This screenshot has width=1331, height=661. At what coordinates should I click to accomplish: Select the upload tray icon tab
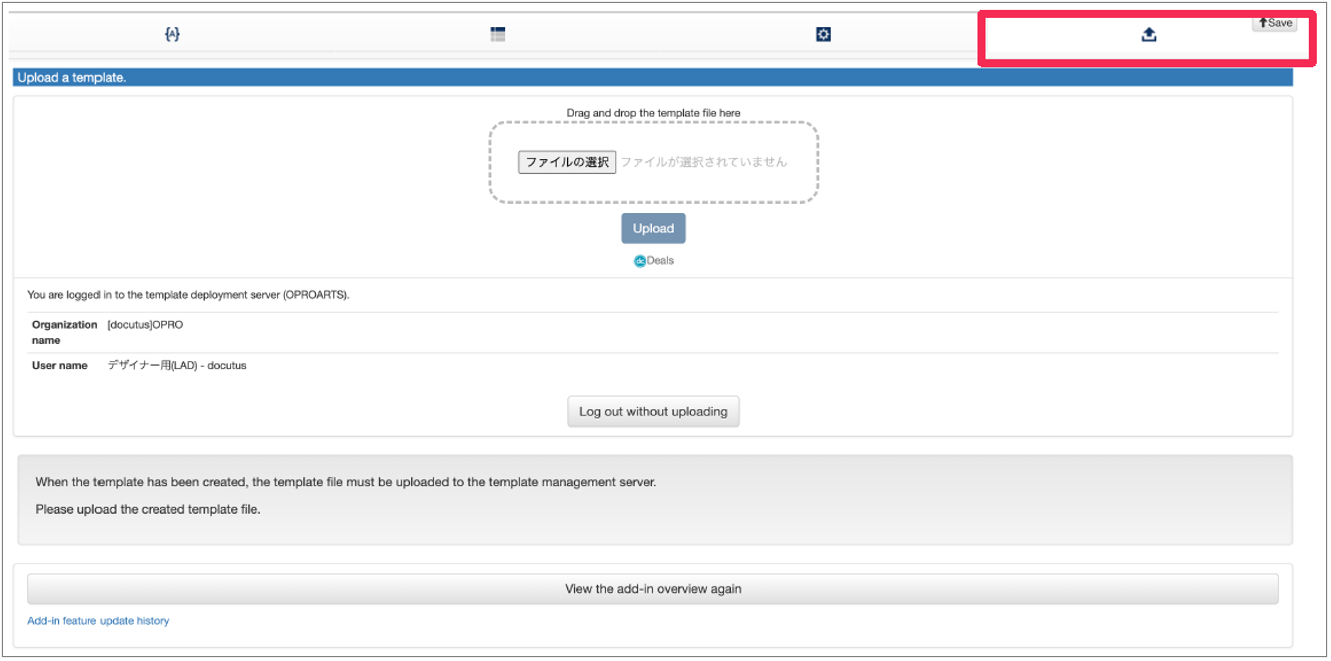[x=1149, y=35]
